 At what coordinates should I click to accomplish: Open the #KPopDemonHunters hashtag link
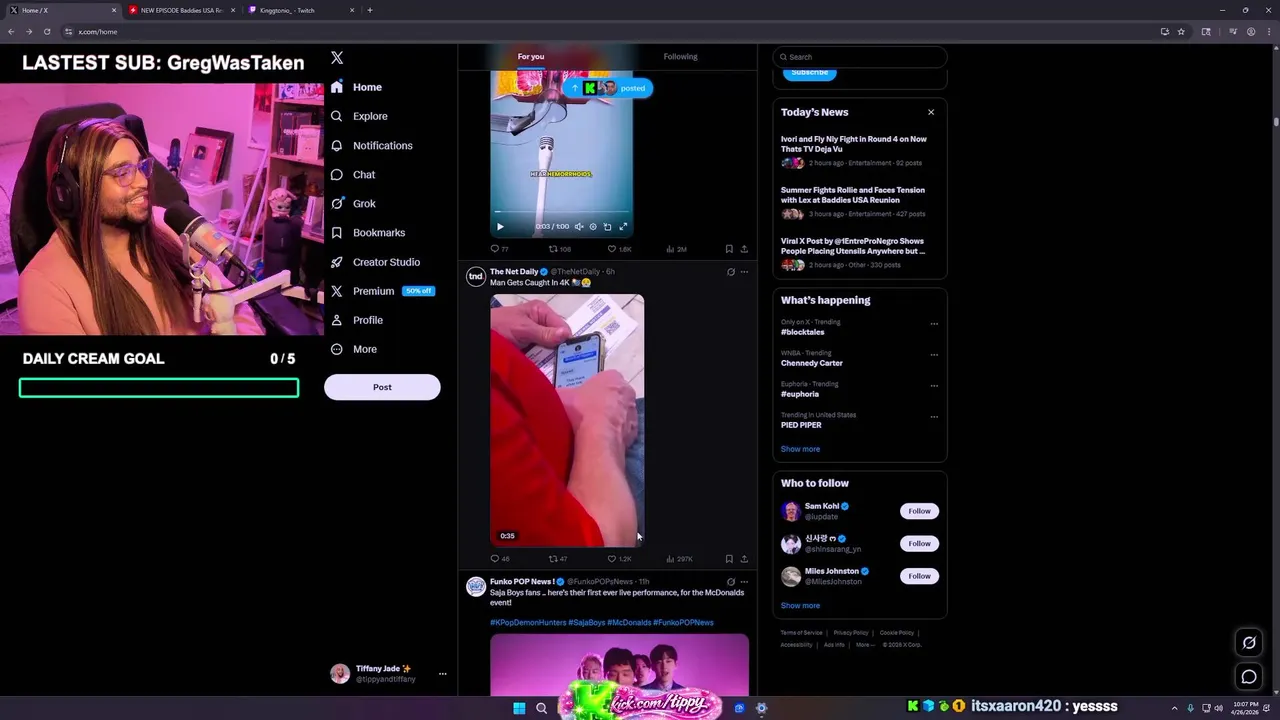528,622
